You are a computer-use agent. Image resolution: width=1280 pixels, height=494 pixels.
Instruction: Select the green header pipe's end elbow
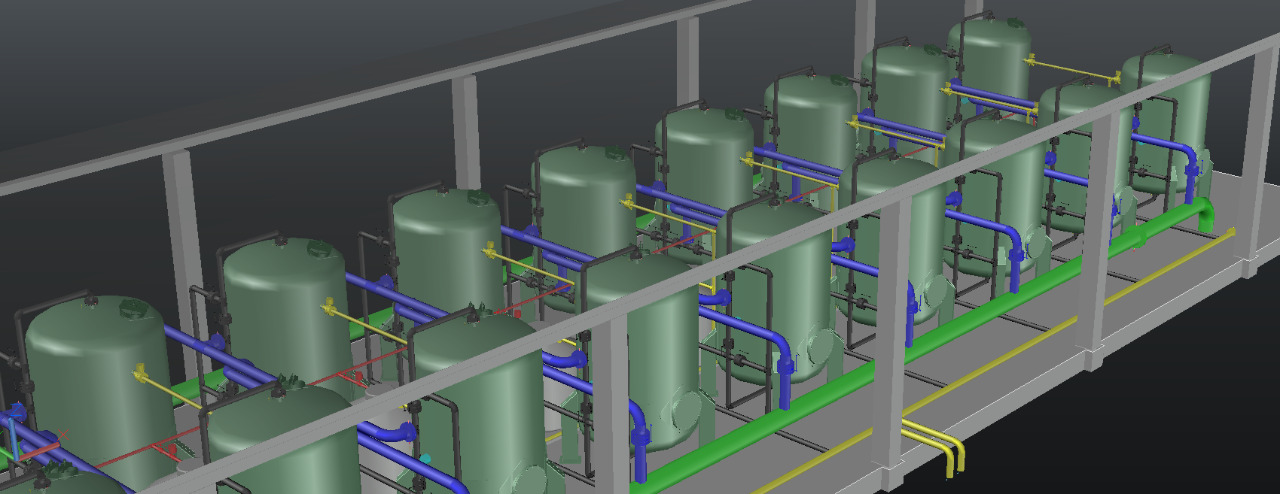1205,212
